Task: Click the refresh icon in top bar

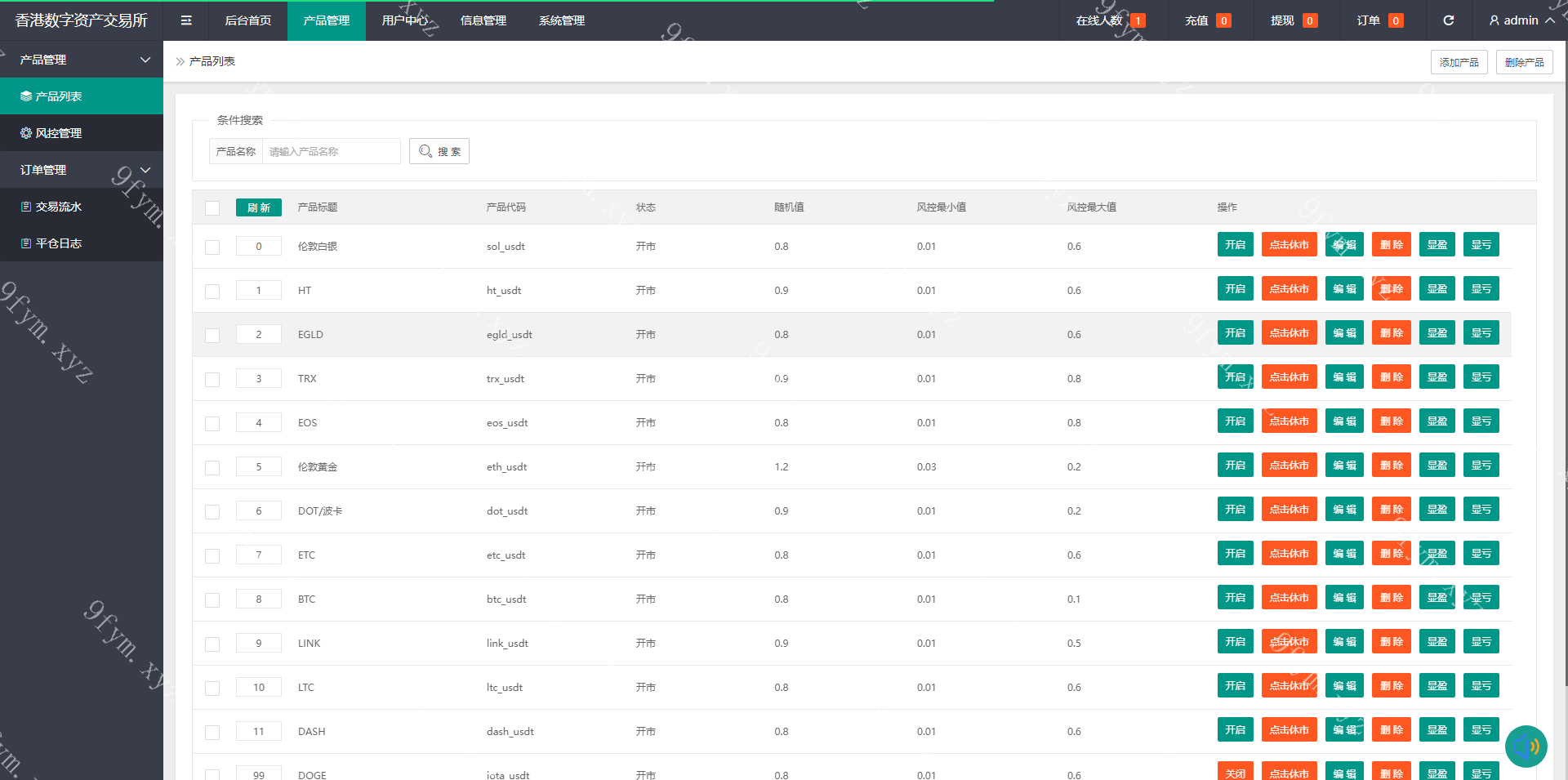Action: coord(1448,20)
